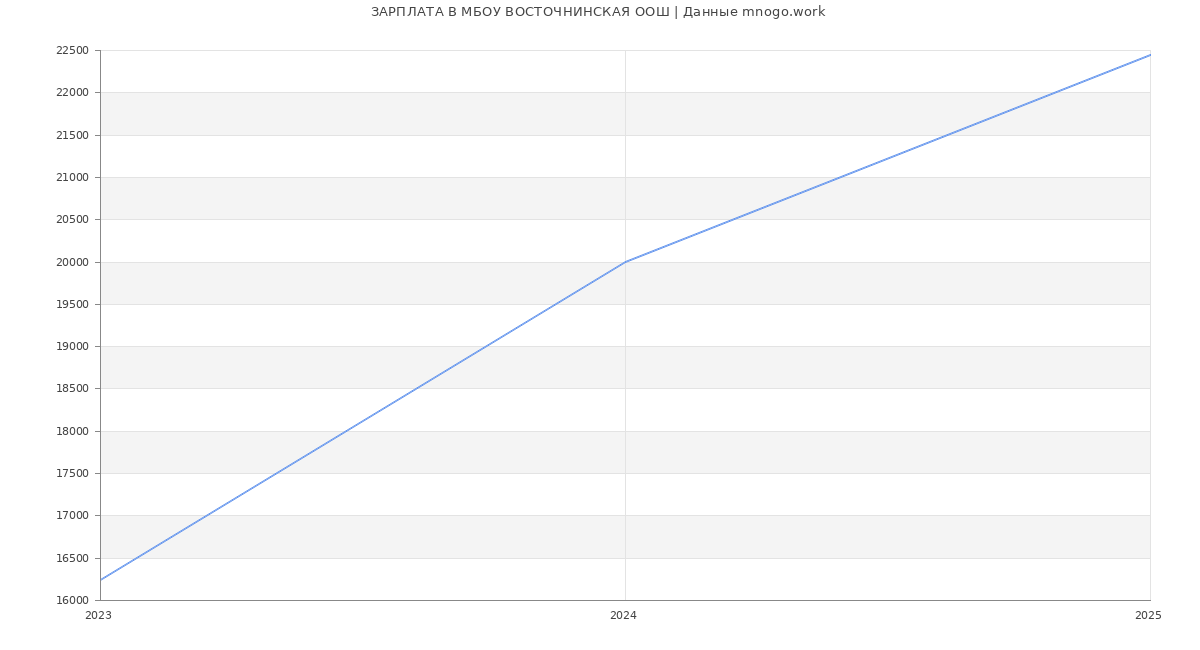This screenshot has height=650, width=1200.
Task: Click the line's starting point at 2023
Action: coord(101,580)
